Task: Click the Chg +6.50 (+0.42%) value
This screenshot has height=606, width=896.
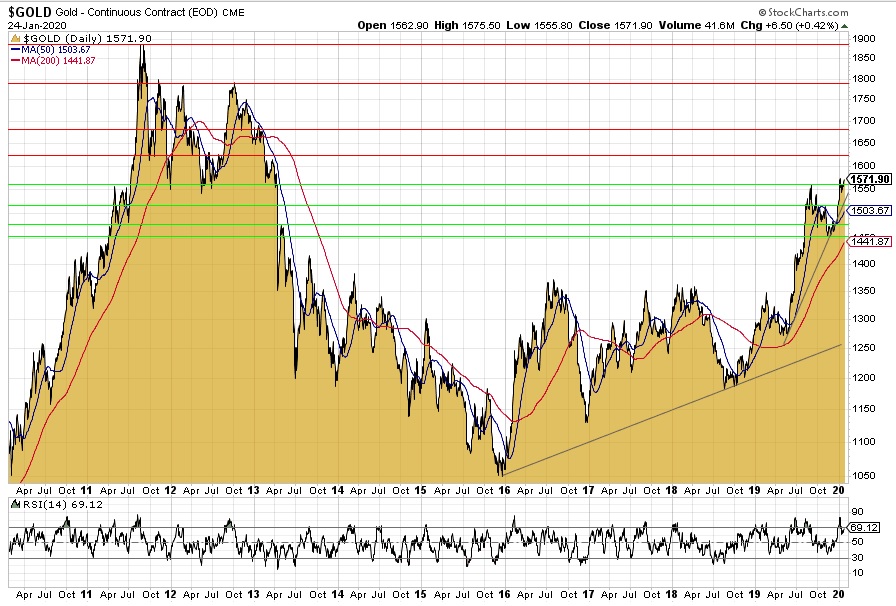Action: pyautogui.click(x=793, y=24)
